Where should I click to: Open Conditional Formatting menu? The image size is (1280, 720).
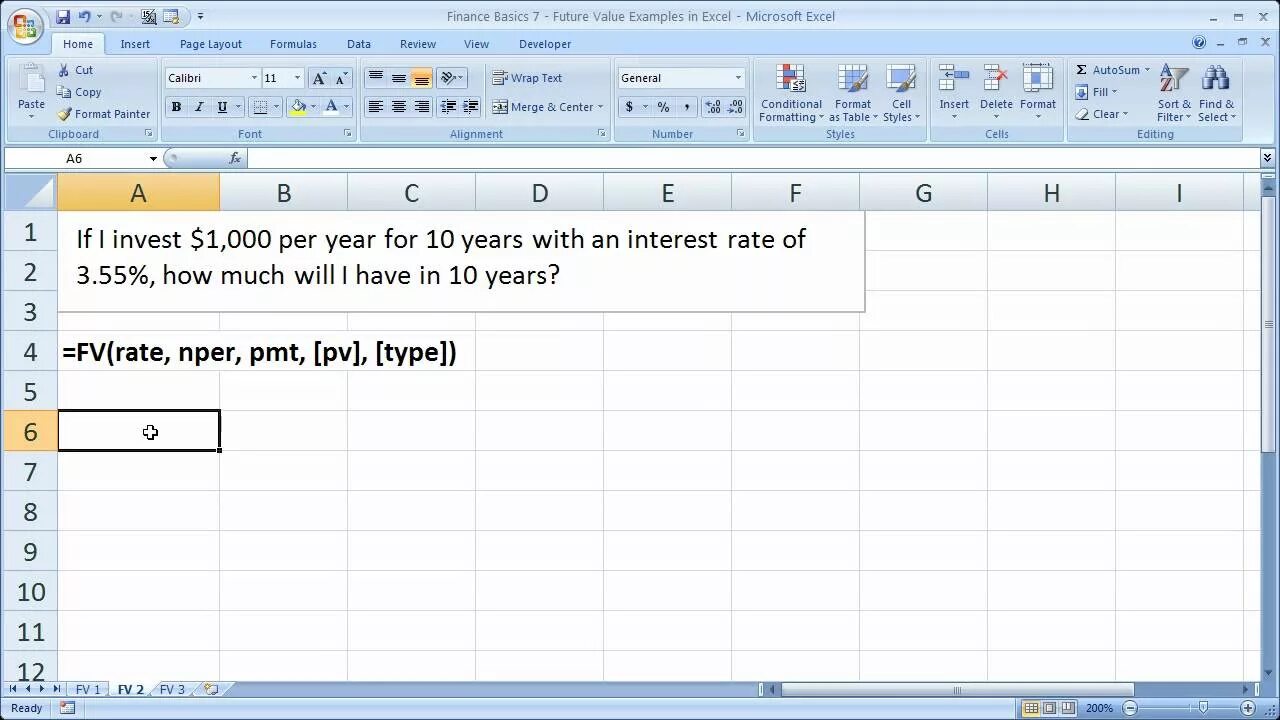(791, 94)
